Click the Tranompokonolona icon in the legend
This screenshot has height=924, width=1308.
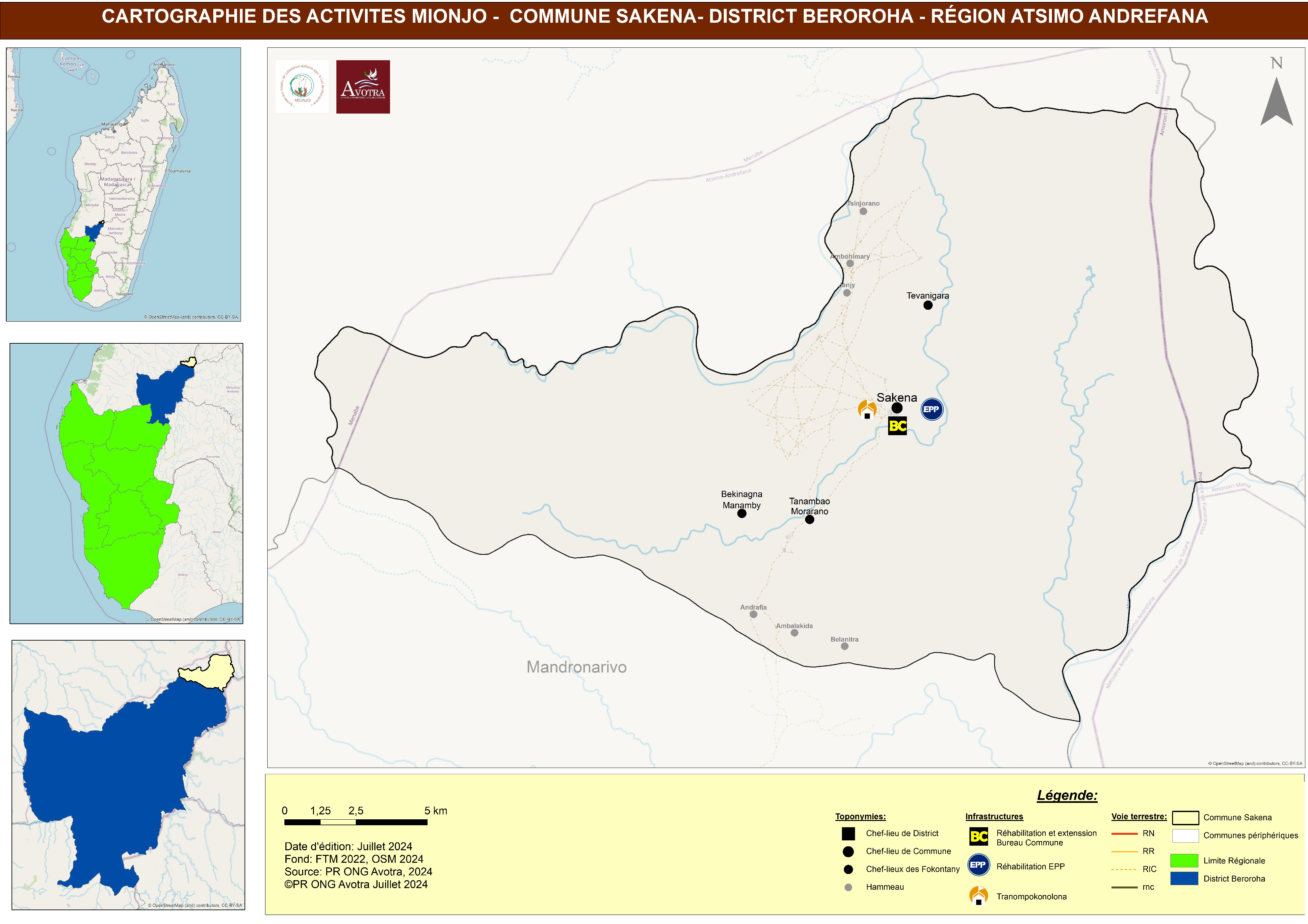(978, 895)
